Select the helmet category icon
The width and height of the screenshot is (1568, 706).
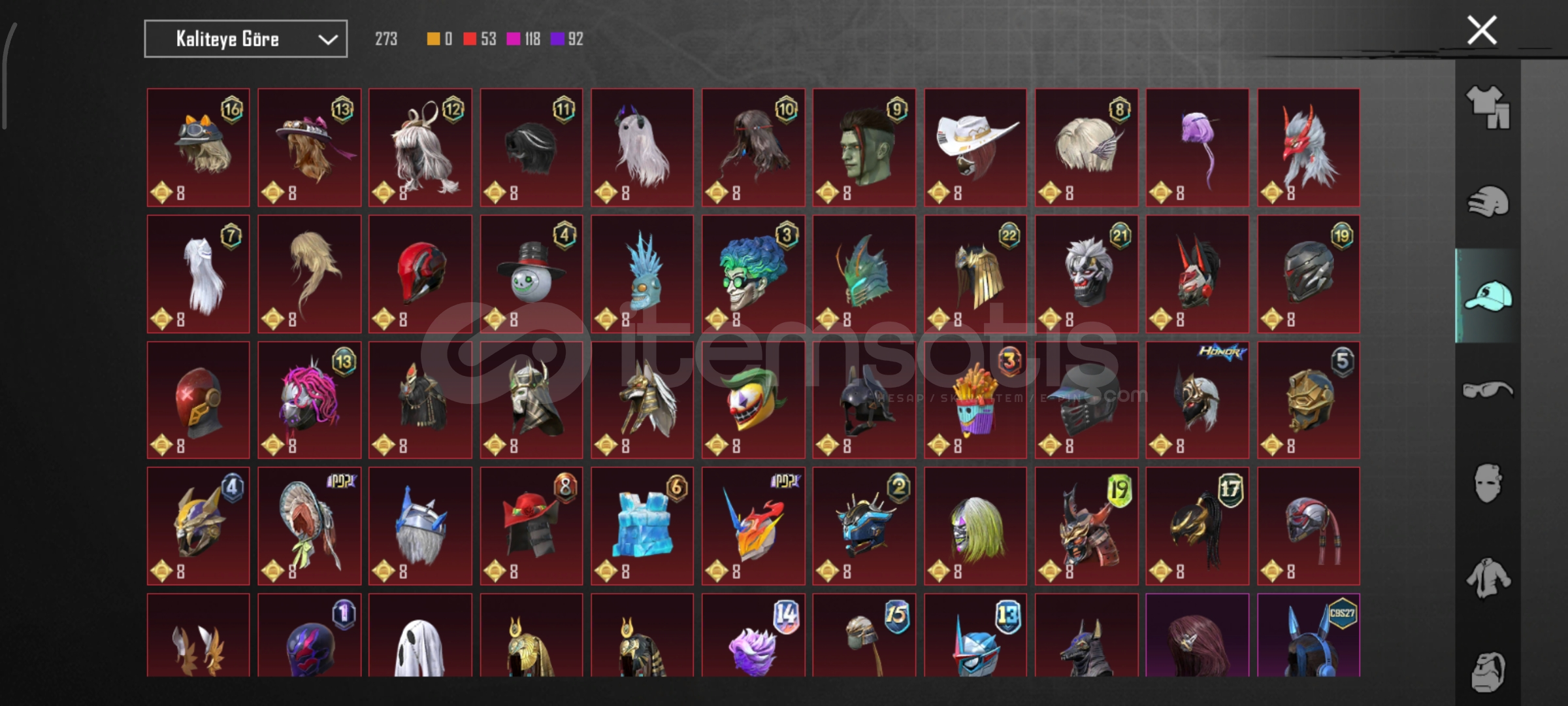1488,201
